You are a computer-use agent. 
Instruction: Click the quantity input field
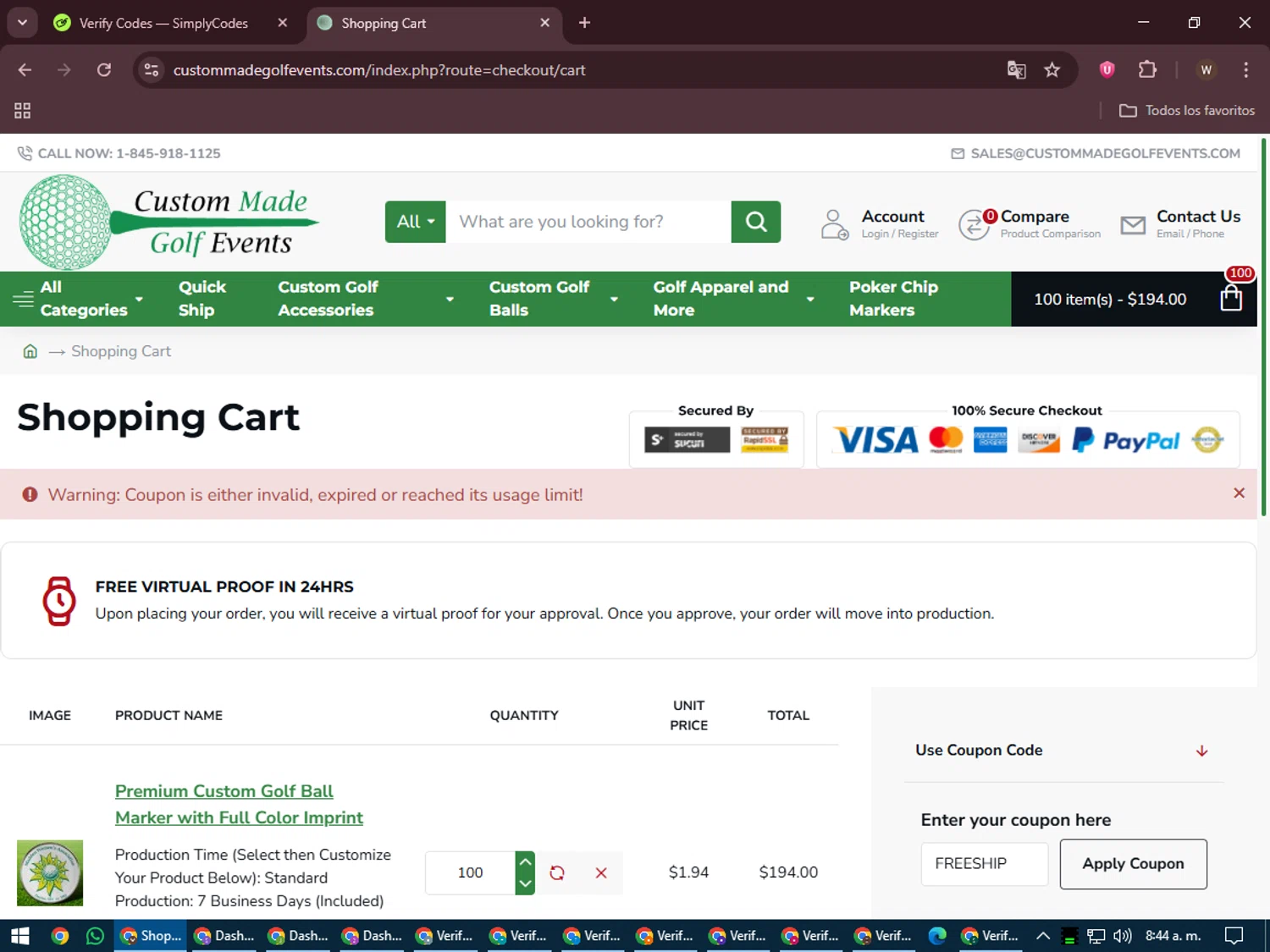pos(470,872)
